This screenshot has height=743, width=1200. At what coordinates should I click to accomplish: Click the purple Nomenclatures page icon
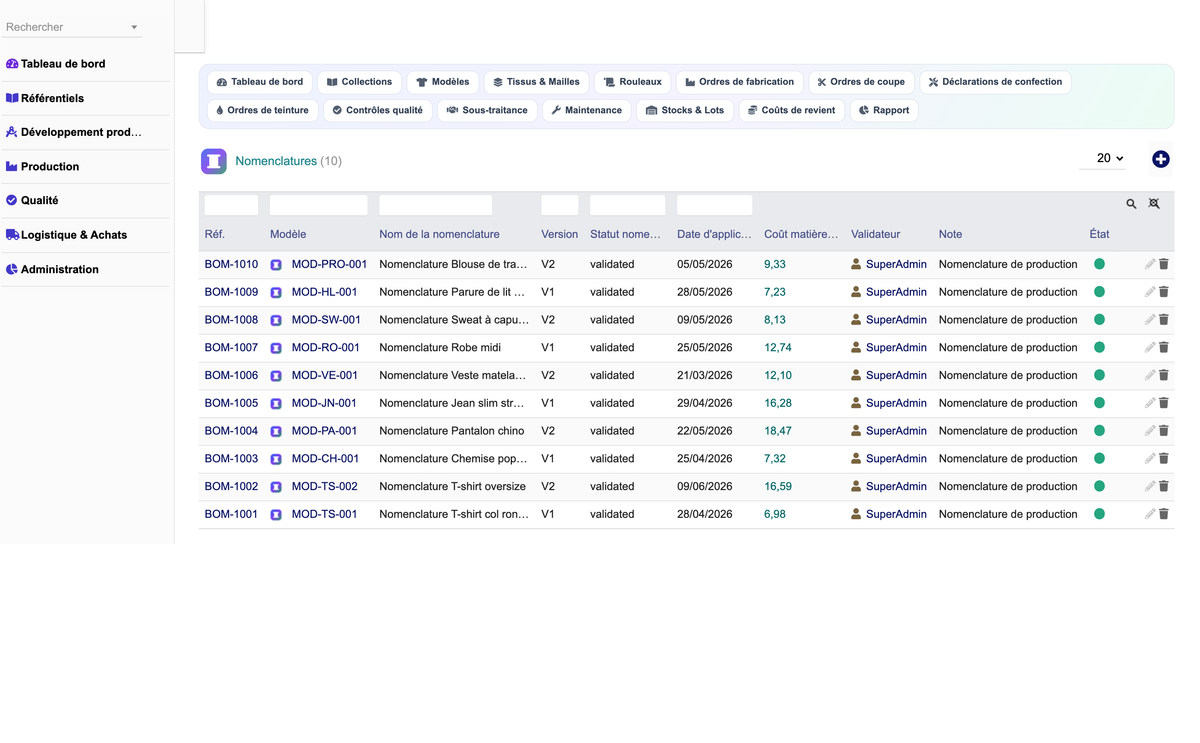214,161
